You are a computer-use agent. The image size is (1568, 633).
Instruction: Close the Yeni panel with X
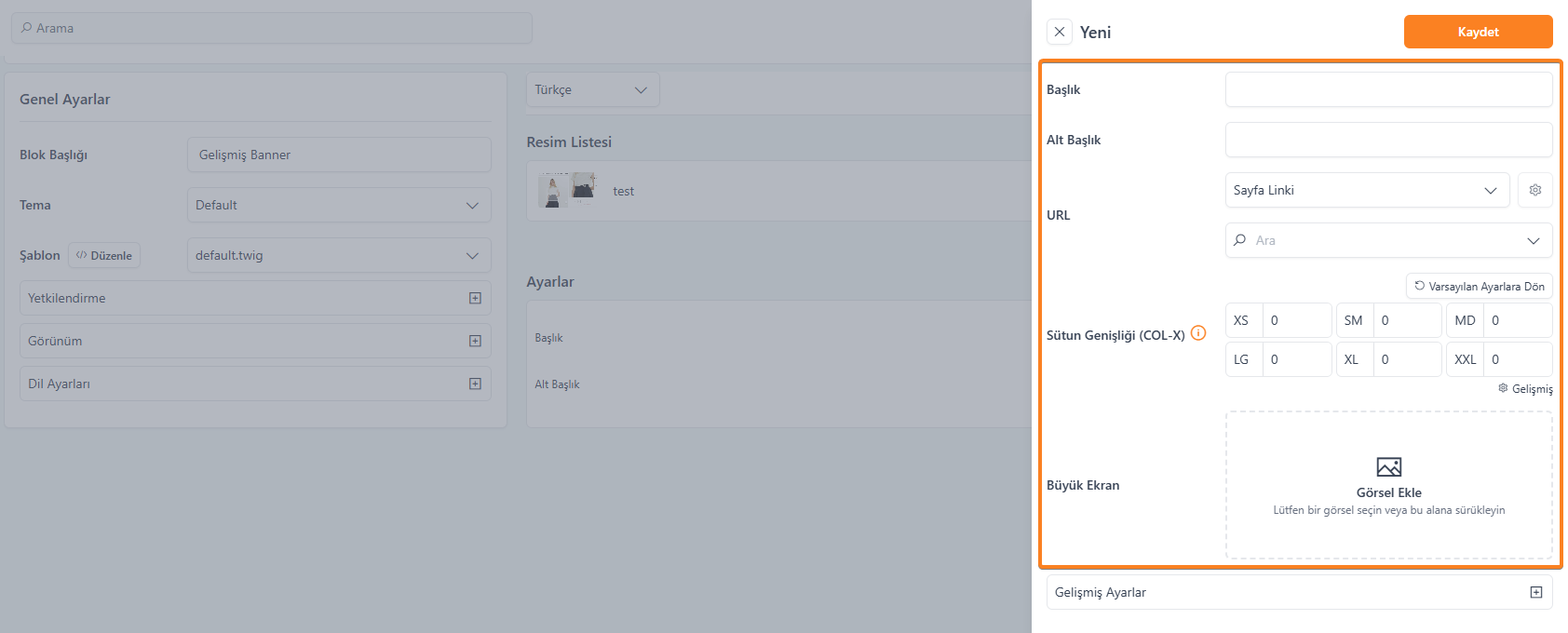1060,32
